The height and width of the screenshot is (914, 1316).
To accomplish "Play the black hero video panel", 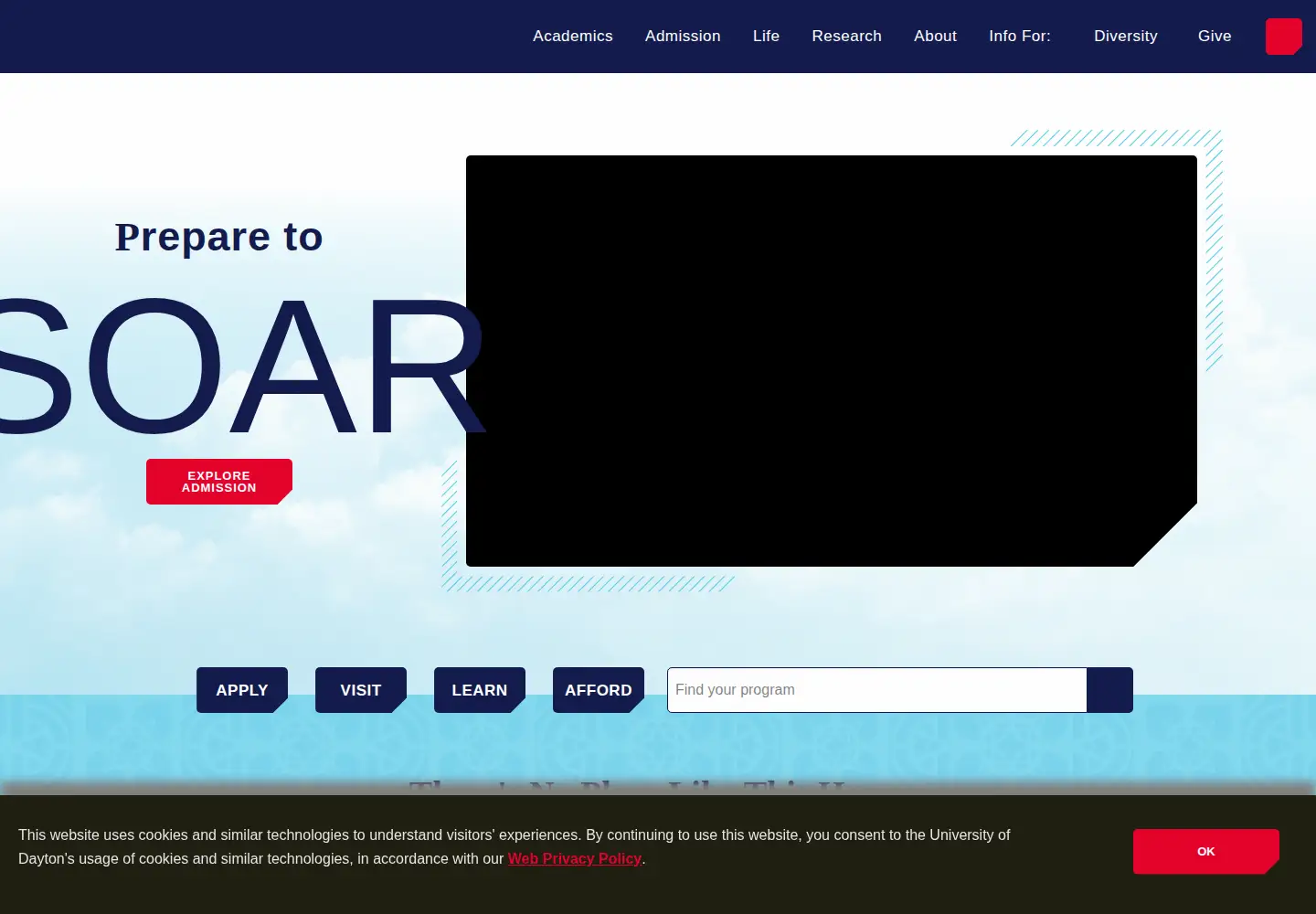I will pyautogui.click(x=832, y=361).
